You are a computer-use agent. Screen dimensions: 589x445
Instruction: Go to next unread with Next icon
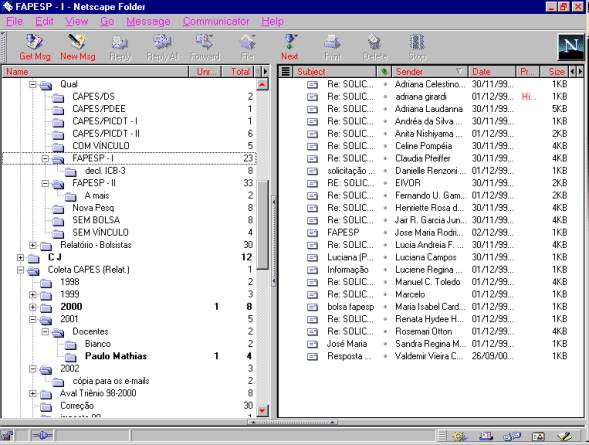(289, 47)
